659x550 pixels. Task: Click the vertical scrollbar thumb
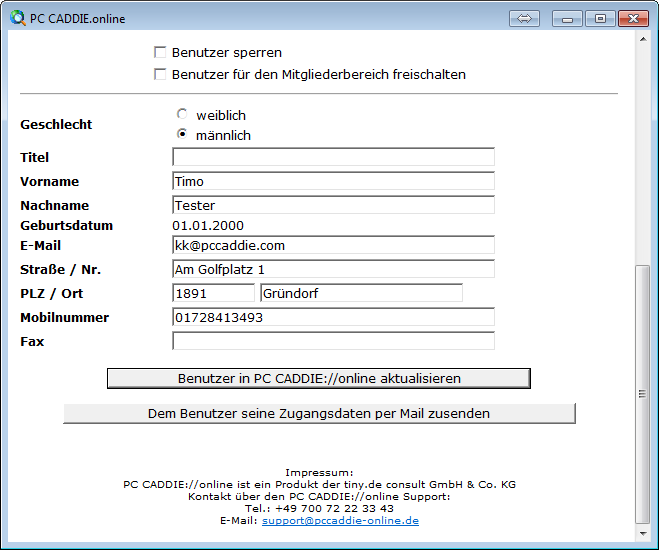(x=643, y=394)
